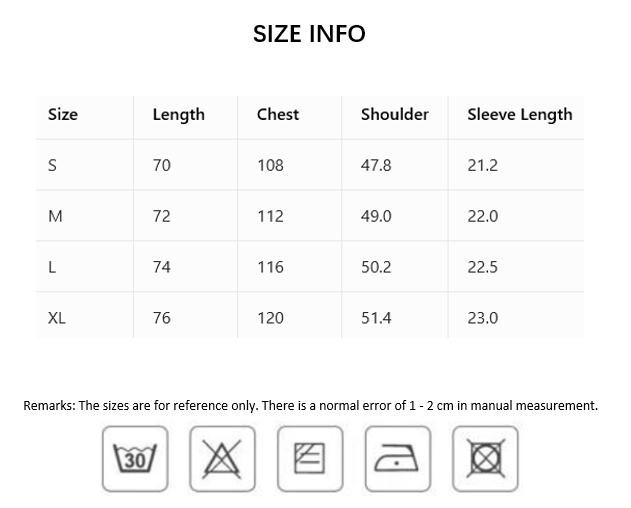Screen dimensions: 631x508
Task: Click the SIZE INFO heading
Action: (x=309, y=33)
